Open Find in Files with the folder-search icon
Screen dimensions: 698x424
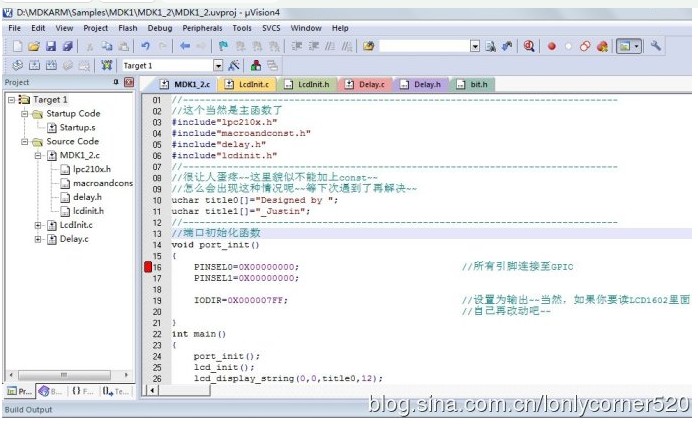coord(368,46)
